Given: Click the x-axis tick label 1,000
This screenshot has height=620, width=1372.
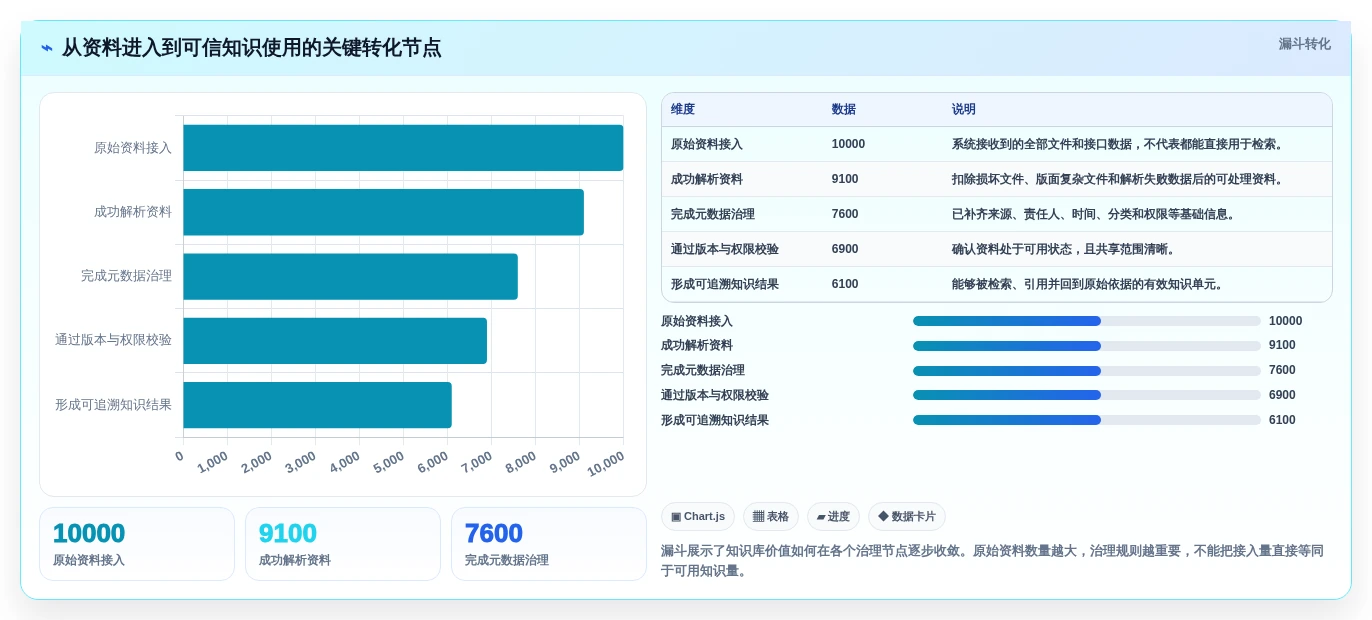Looking at the screenshot, I should coord(213,462).
